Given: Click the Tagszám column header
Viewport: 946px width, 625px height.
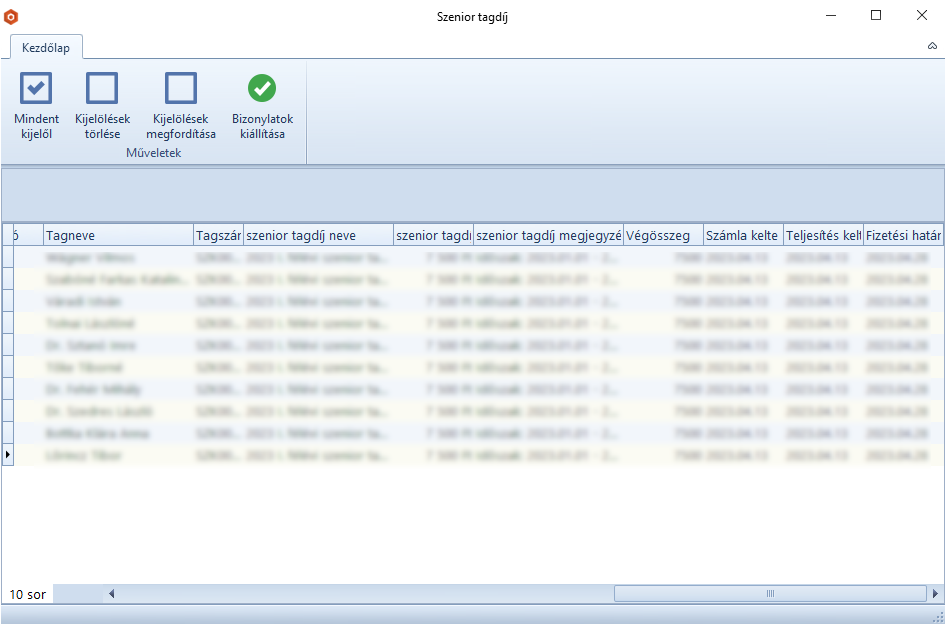Looking at the screenshot, I should [x=218, y=236].
